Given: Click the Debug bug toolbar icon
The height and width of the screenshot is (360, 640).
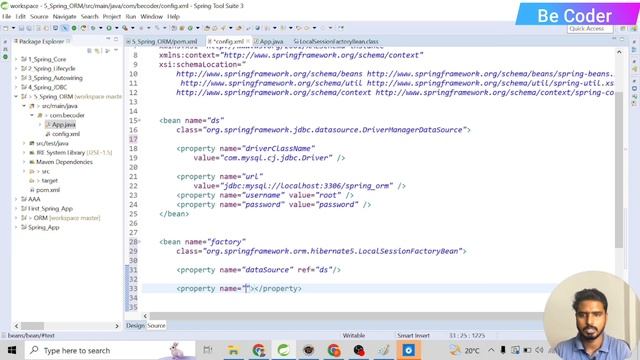Looking at the screenshot, I should [93, 28].
